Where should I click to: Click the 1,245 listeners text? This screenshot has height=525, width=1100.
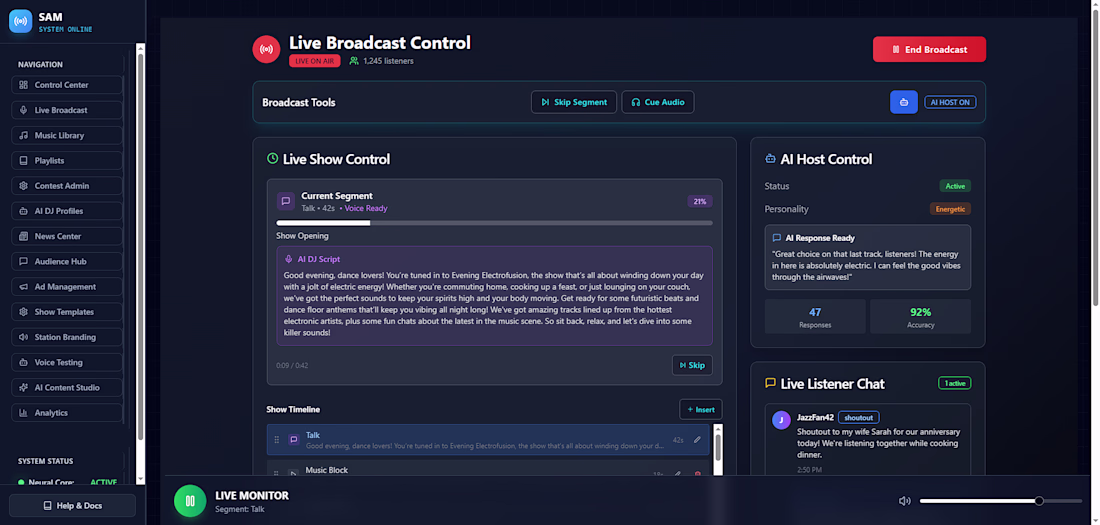click(x=388, y=61)
